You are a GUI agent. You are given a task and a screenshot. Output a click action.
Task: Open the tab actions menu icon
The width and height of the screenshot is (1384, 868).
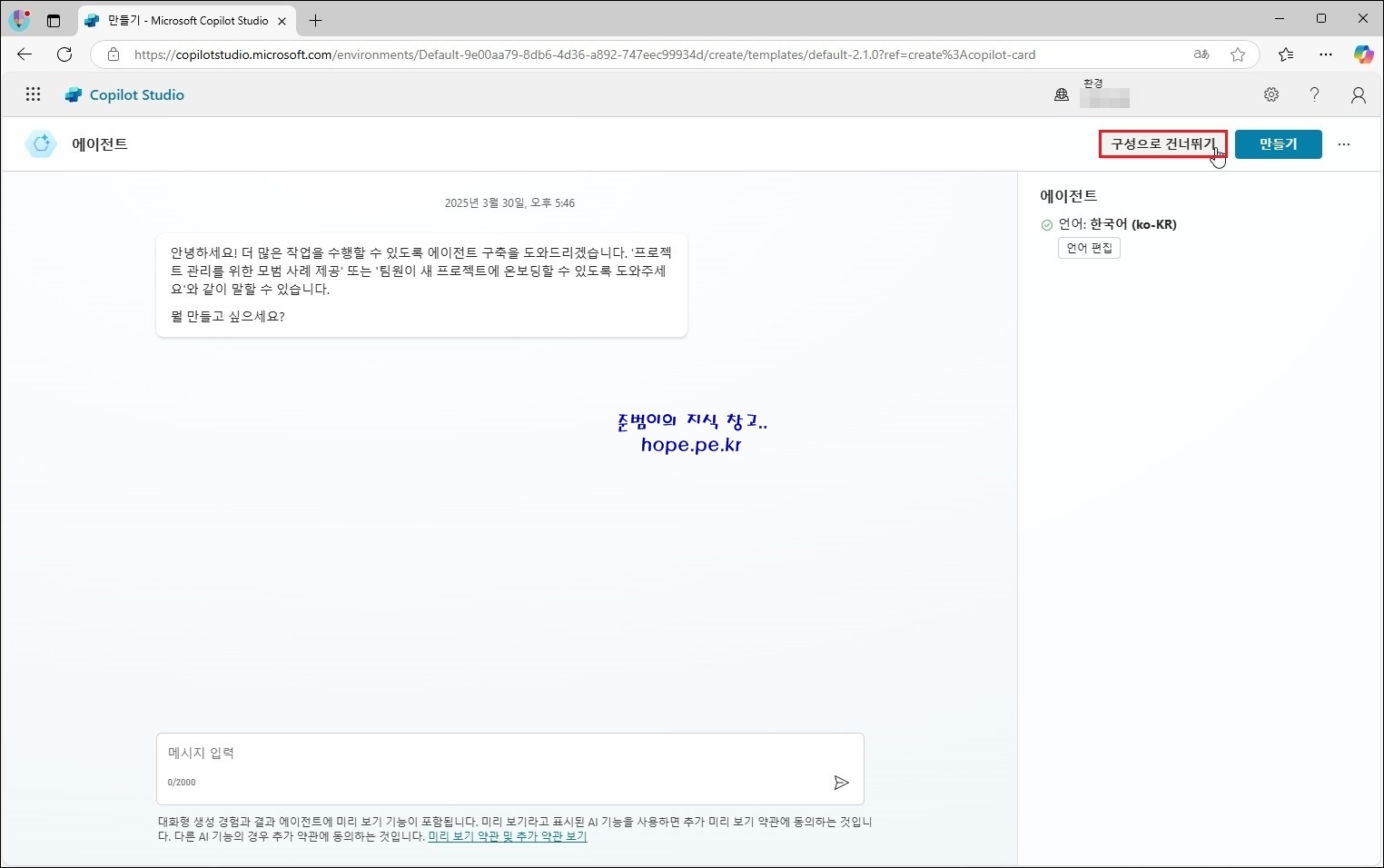(x=54, y=21)
